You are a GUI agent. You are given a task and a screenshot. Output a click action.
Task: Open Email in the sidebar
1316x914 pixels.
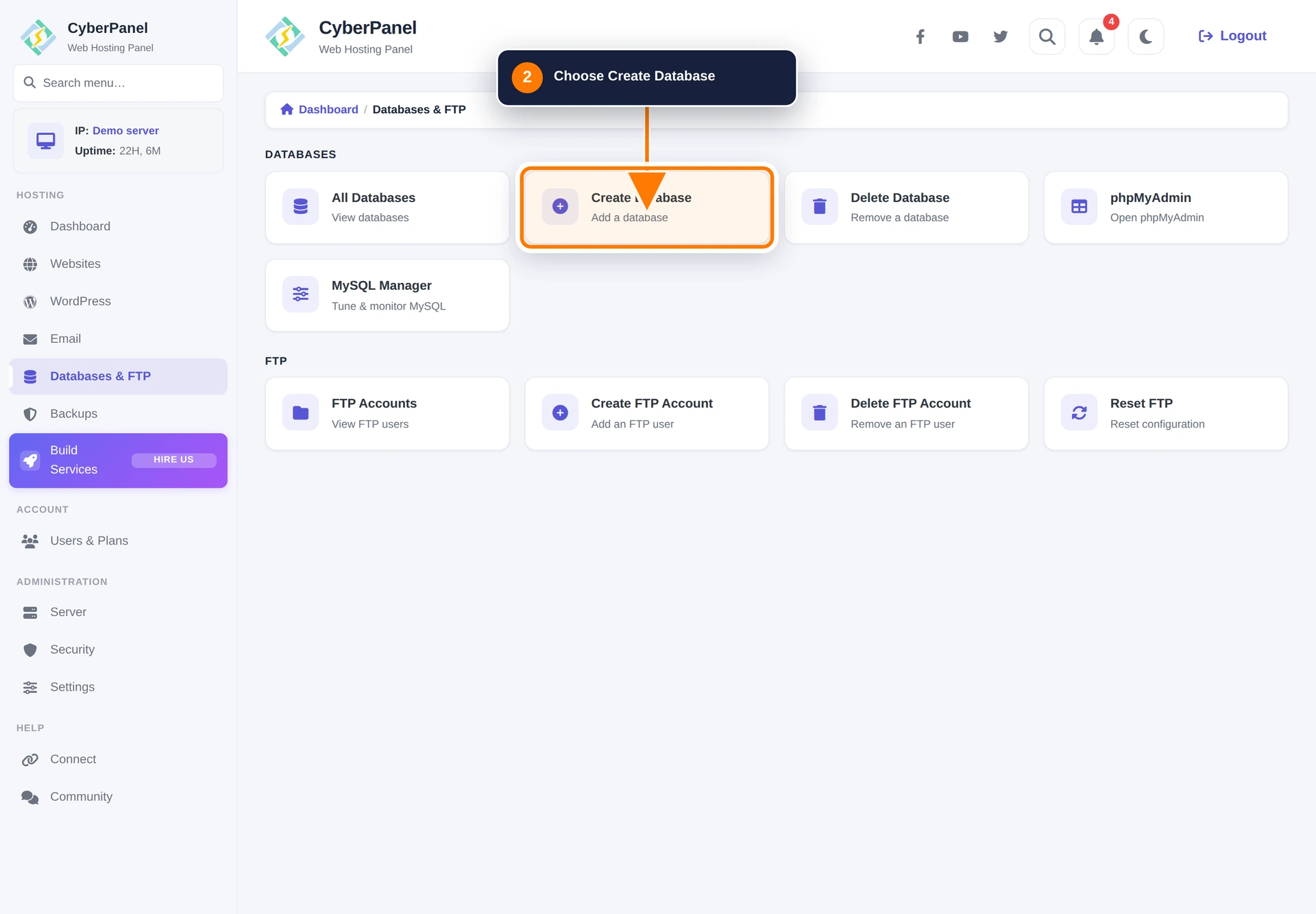pyautogui.click(x=119, y=338)
